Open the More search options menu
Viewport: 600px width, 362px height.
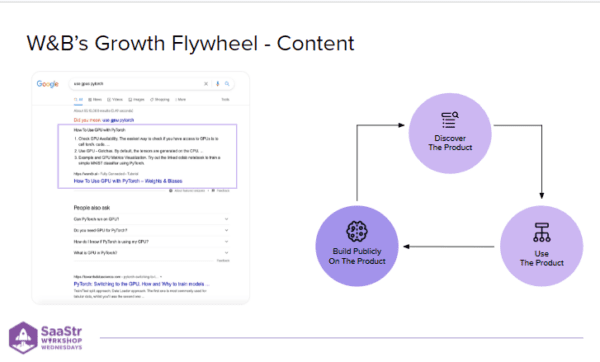click(x=180, y=99)
